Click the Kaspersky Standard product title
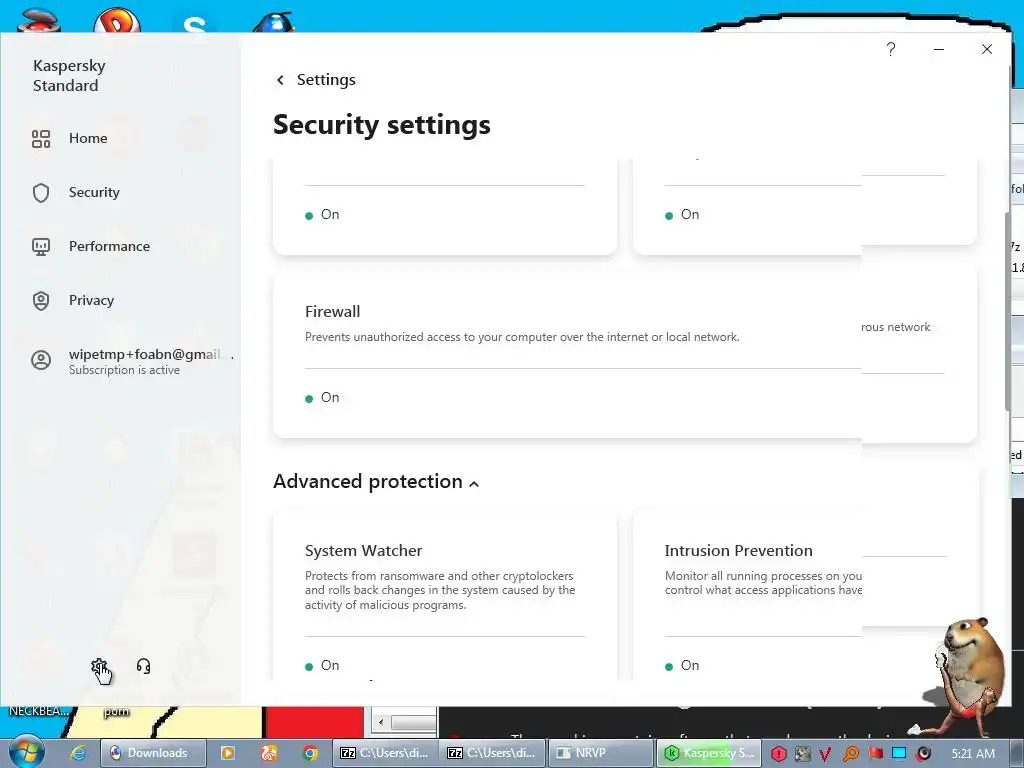Image resolution: width=1024 pixels, height=768 pixels. (x=69, y=76)
